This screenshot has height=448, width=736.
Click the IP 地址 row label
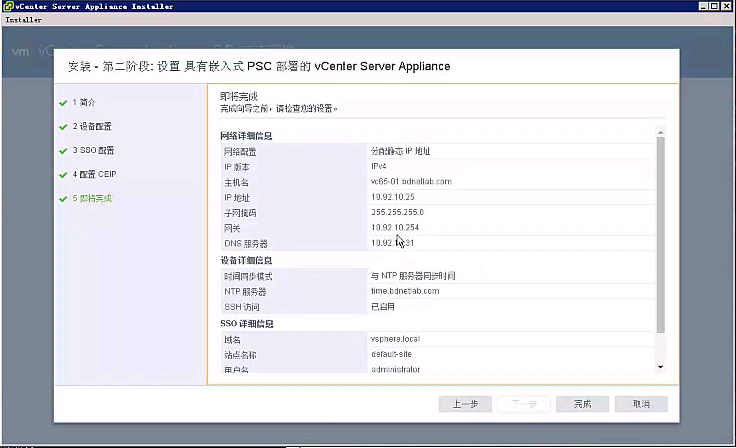pos(237,198)
